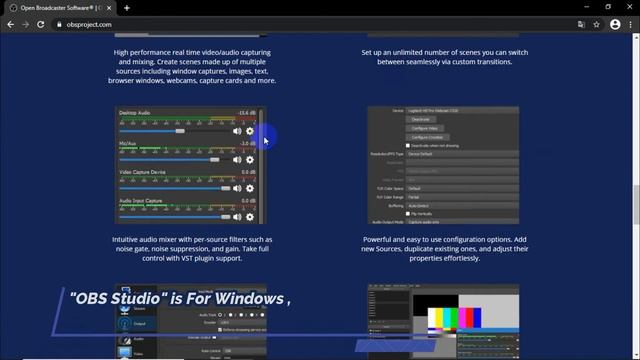Image resolution: width=640 pixels, height=360 pixels.
Task: Click the Video Capture Device volume slider
Action: pos(175,188)
